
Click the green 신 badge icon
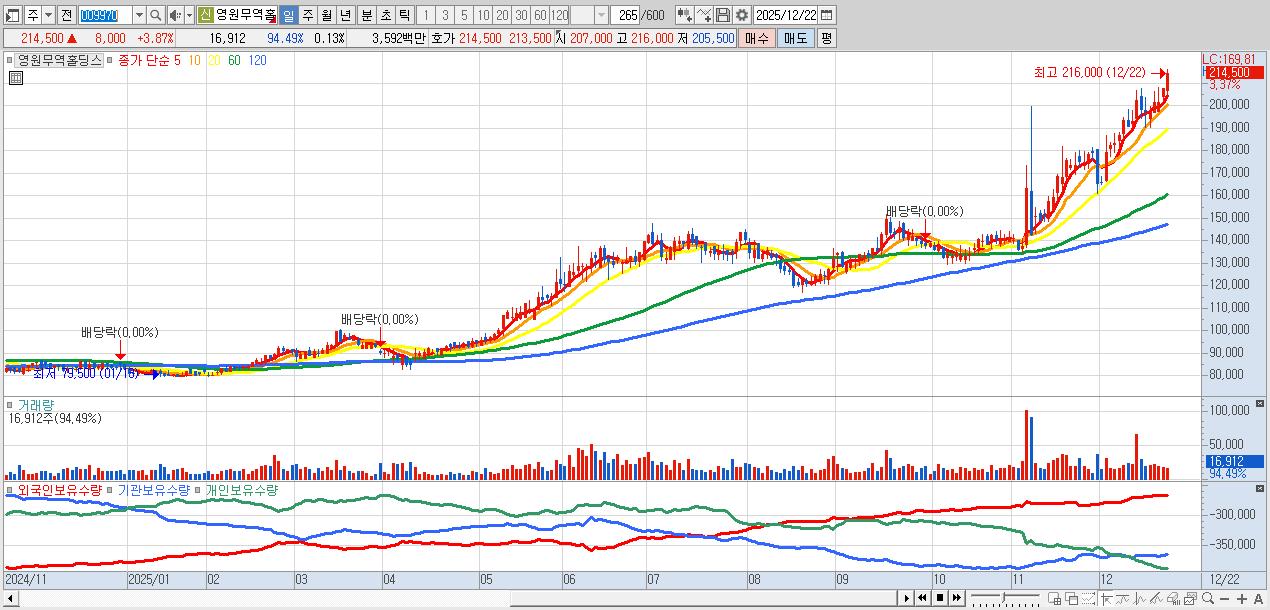205,15
